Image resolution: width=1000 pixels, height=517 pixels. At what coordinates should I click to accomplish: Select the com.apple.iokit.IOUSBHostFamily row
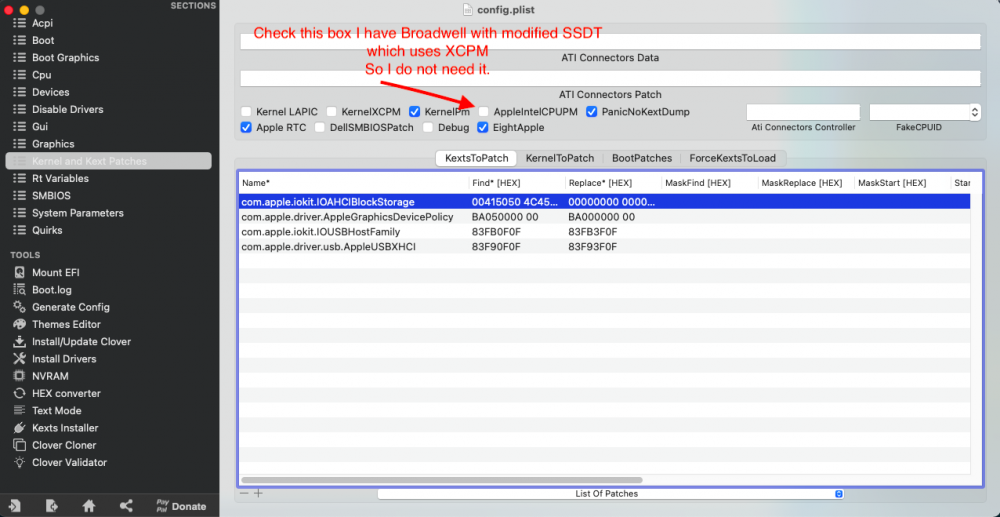(605, 231)
